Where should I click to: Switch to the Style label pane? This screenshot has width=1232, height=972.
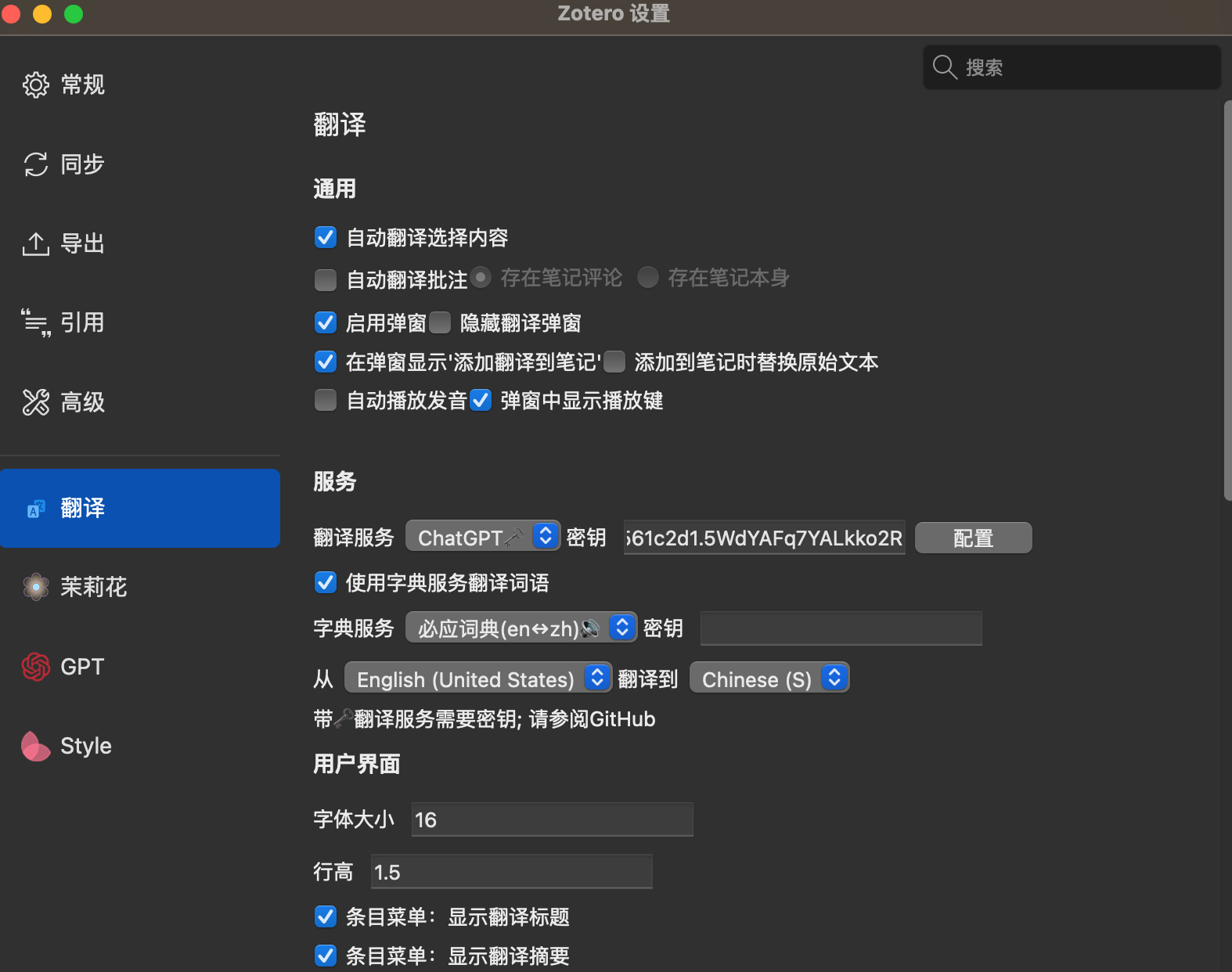coord(86,746)
